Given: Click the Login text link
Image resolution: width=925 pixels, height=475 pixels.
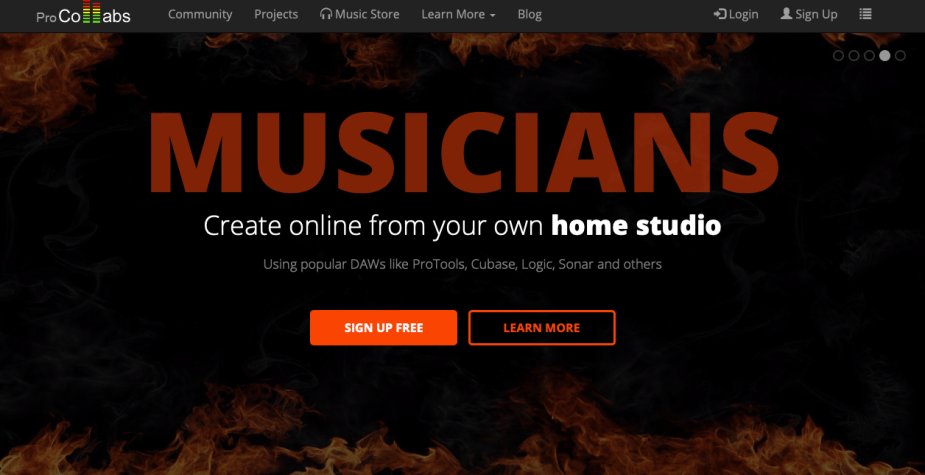Looking at the screenshot, I should coord(743,14).
